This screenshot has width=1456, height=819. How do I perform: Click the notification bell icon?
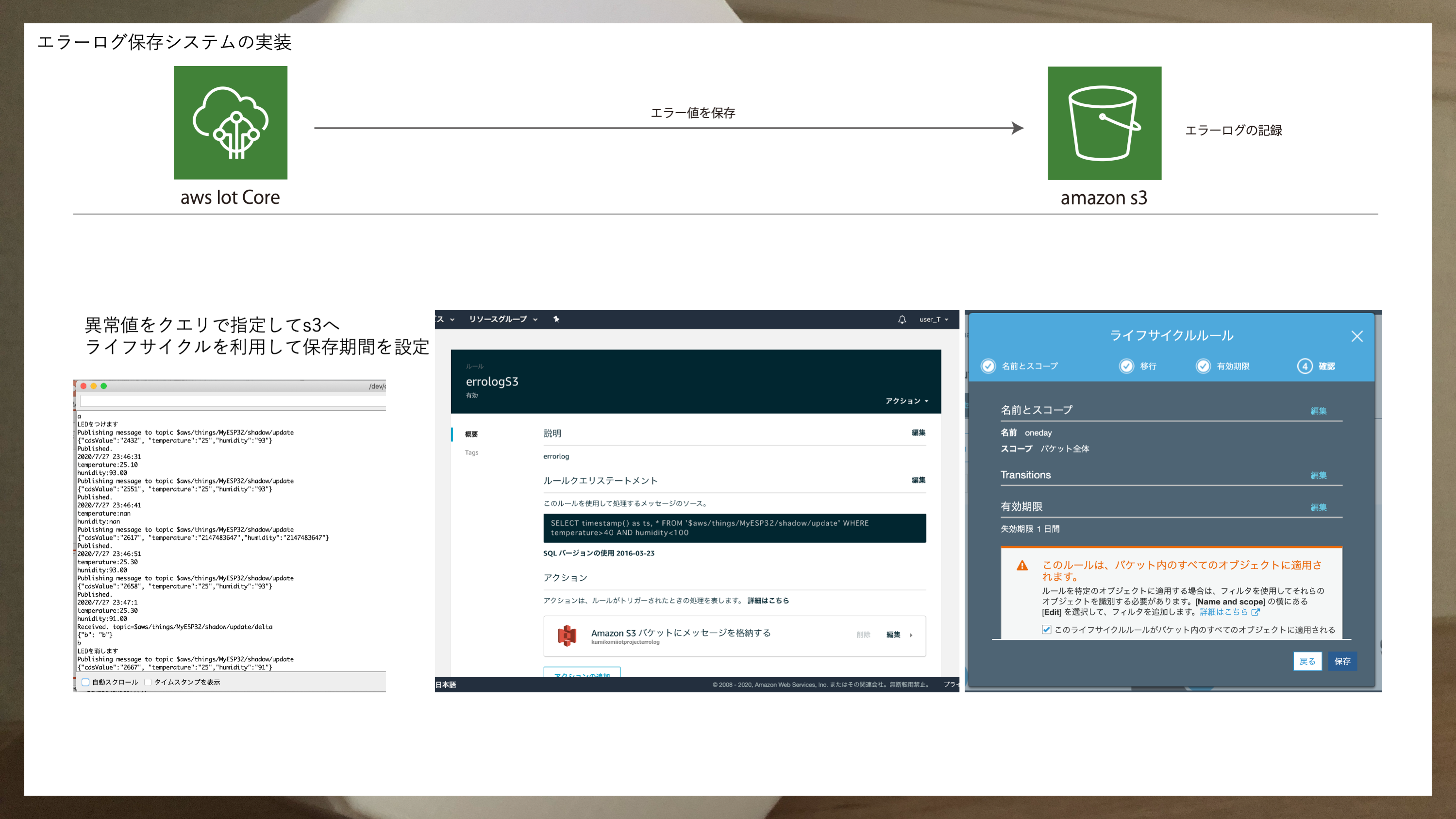(x=902, y=319)
